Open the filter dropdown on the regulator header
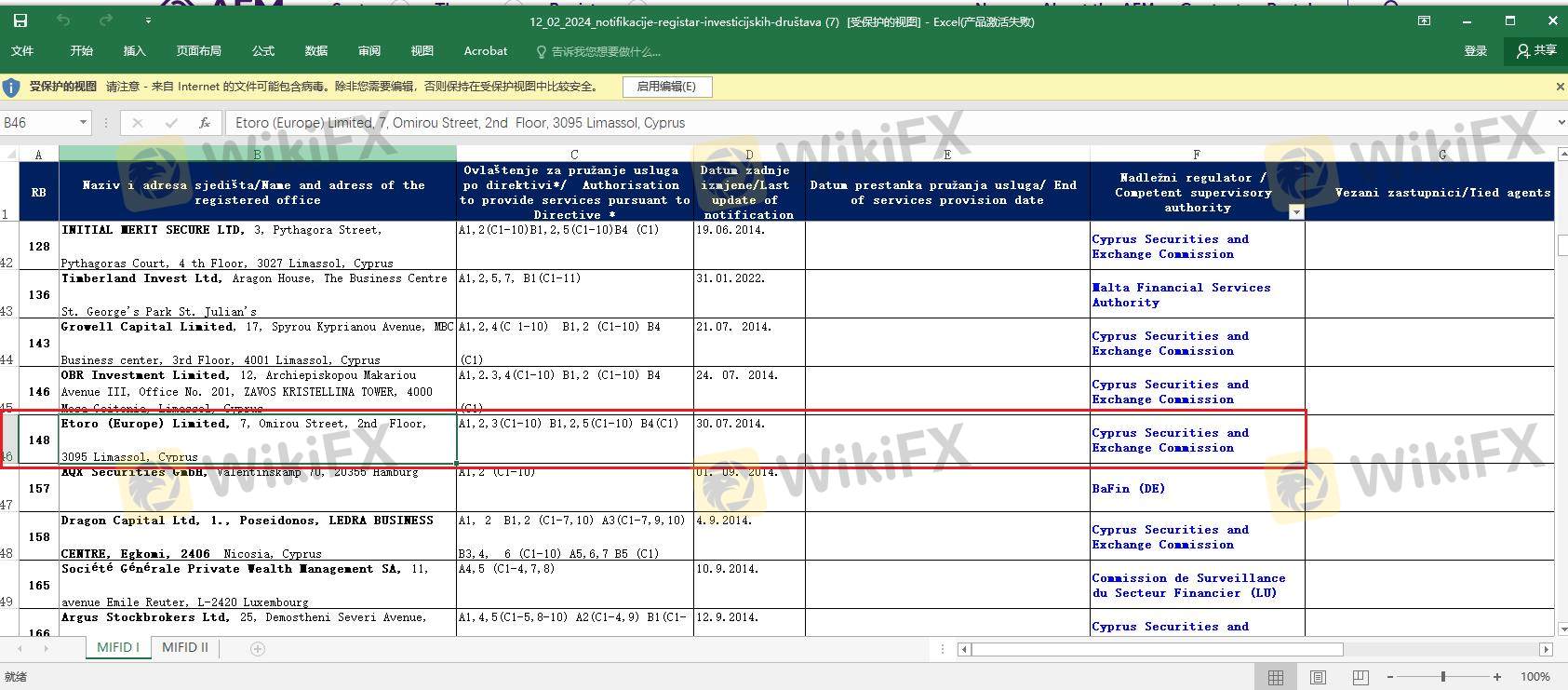 click(1295, 212)
